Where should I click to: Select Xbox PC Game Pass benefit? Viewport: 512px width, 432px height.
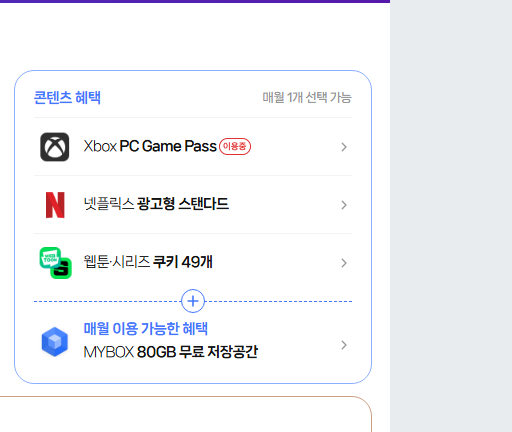point(193,147)
